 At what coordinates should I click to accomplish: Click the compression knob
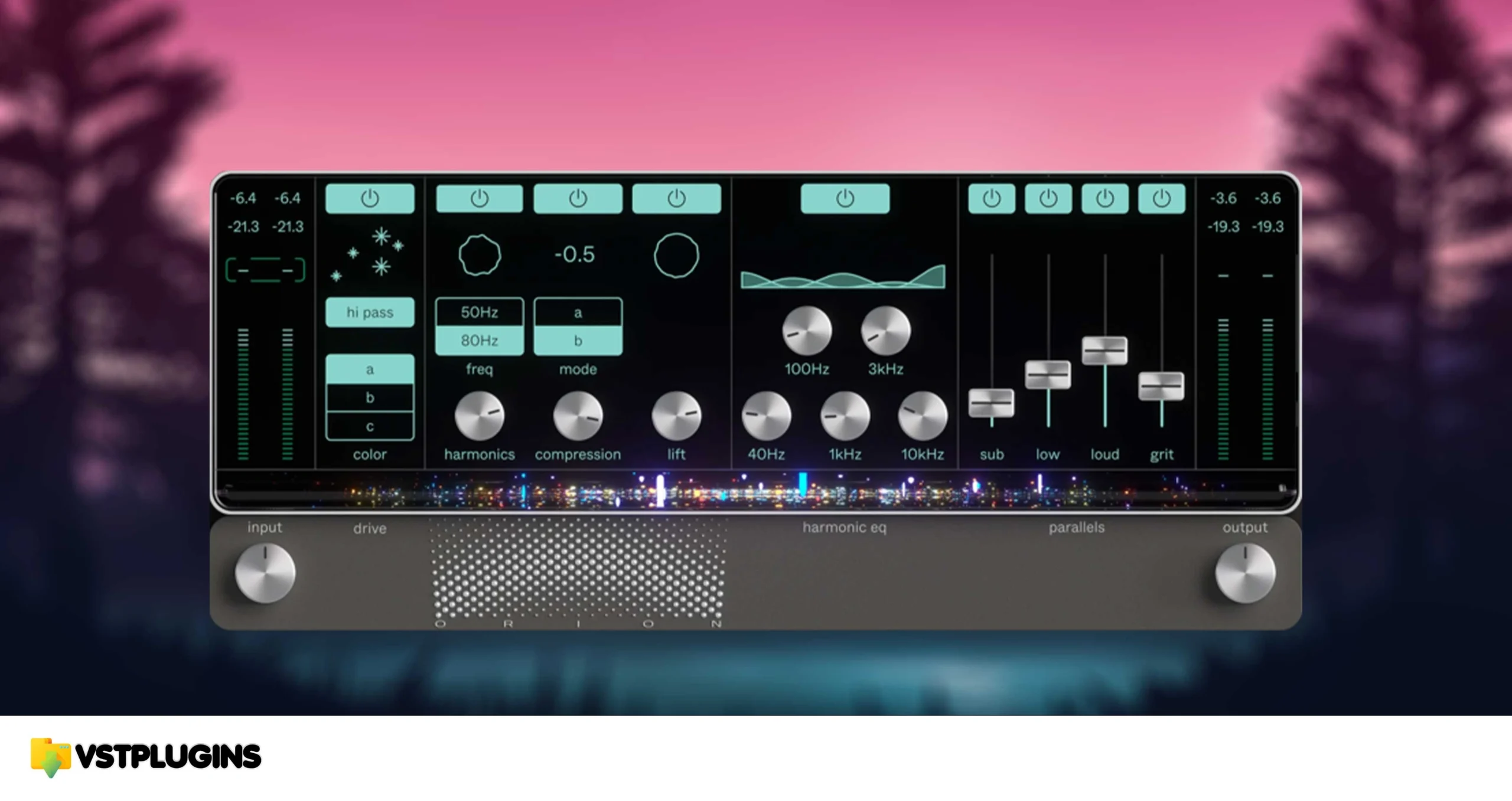pos(578,416)
